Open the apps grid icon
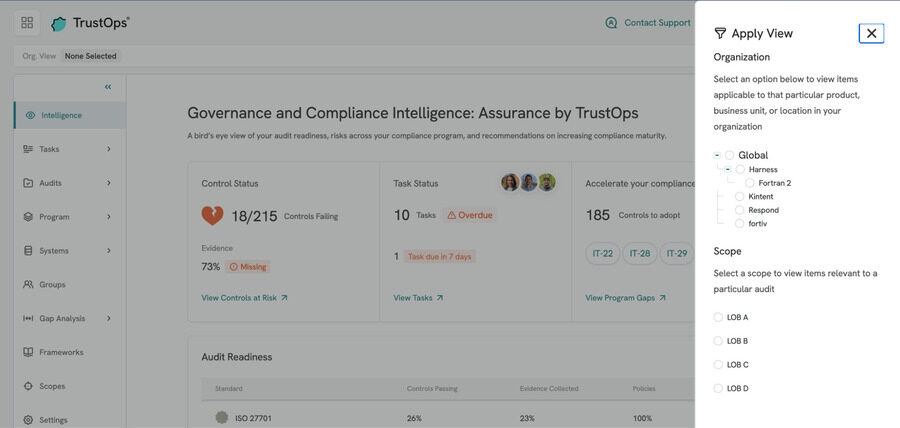This screenshot has width=900, height=428. [27, 23]
